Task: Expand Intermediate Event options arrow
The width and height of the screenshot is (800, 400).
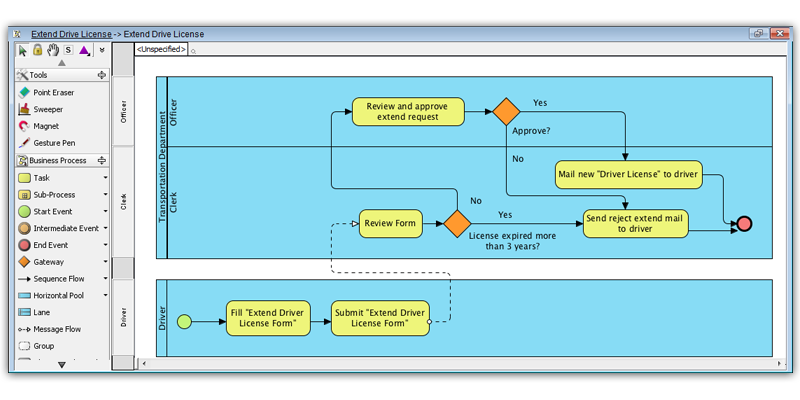Action: [x=105, y=229]
